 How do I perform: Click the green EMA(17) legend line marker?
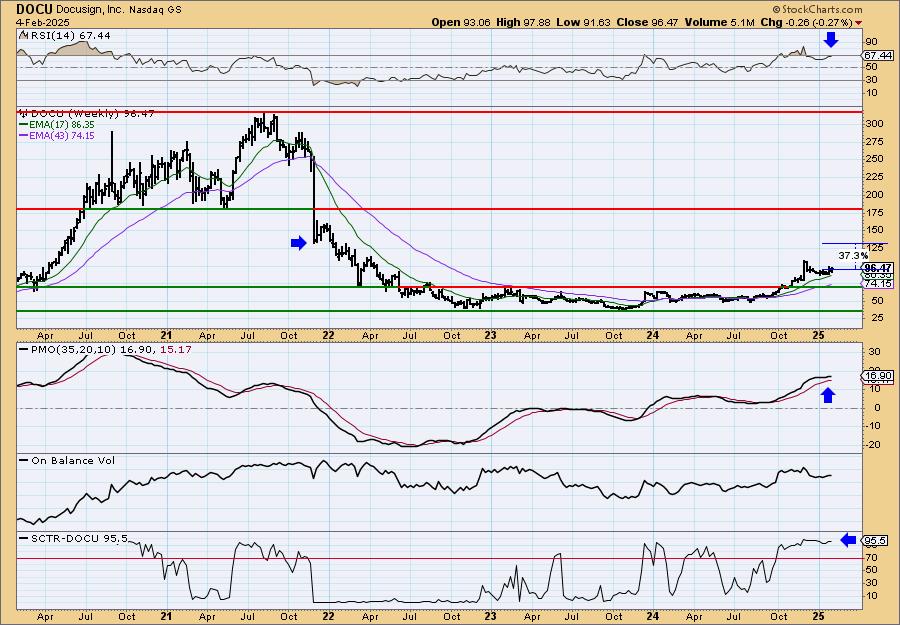pyautogui.click(x=24, y=125)
